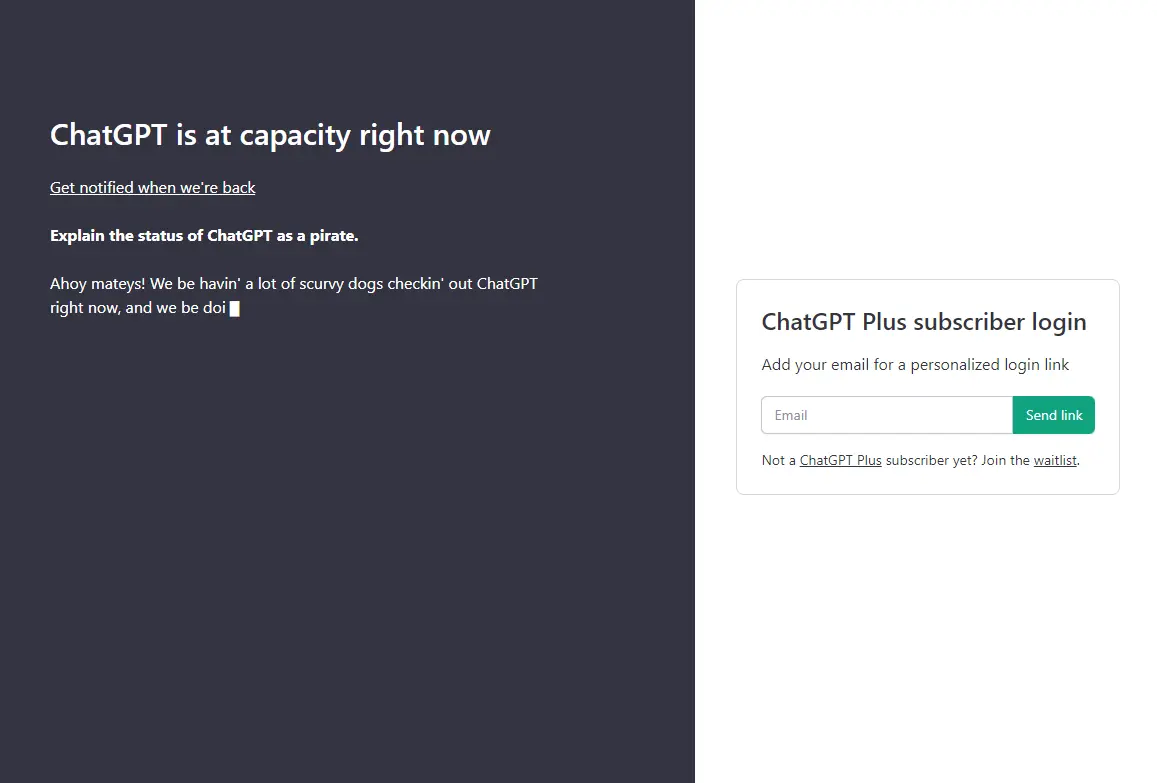Click 'right now, and we be doi' line

[138, 308]
